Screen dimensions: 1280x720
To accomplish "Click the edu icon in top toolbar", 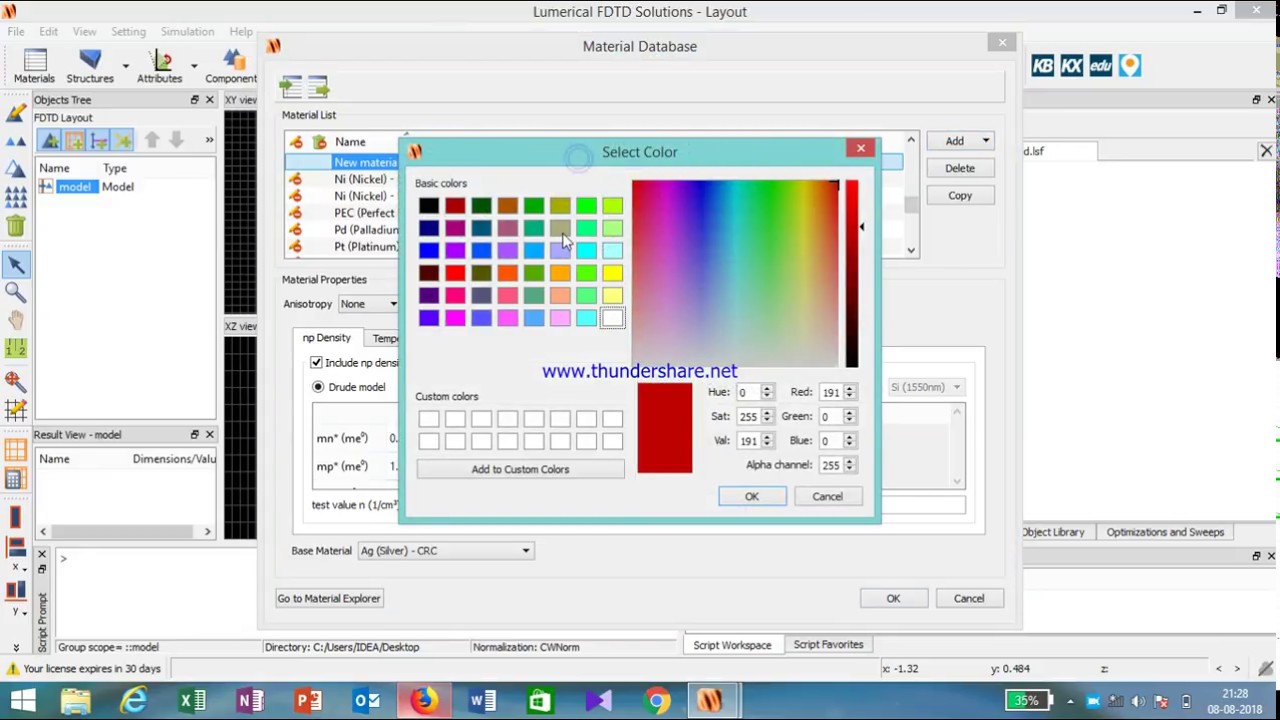I will click(x=1101, y=66).
